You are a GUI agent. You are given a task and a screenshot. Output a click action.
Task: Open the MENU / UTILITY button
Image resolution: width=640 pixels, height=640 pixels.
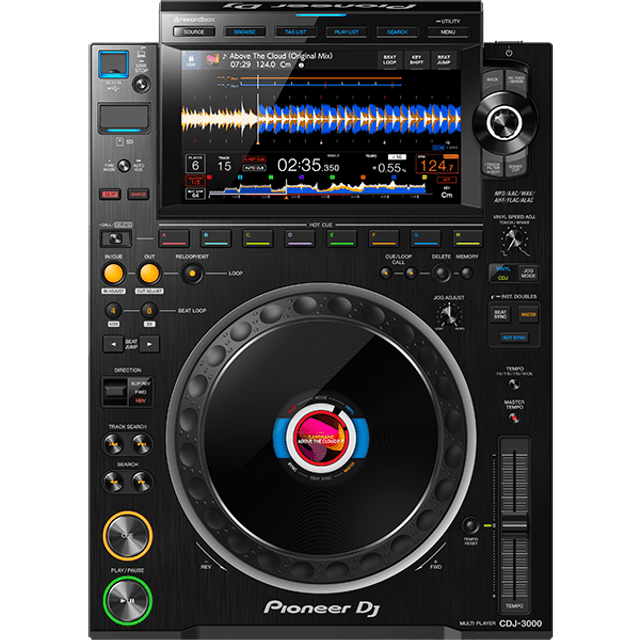[x=448, y=32]
